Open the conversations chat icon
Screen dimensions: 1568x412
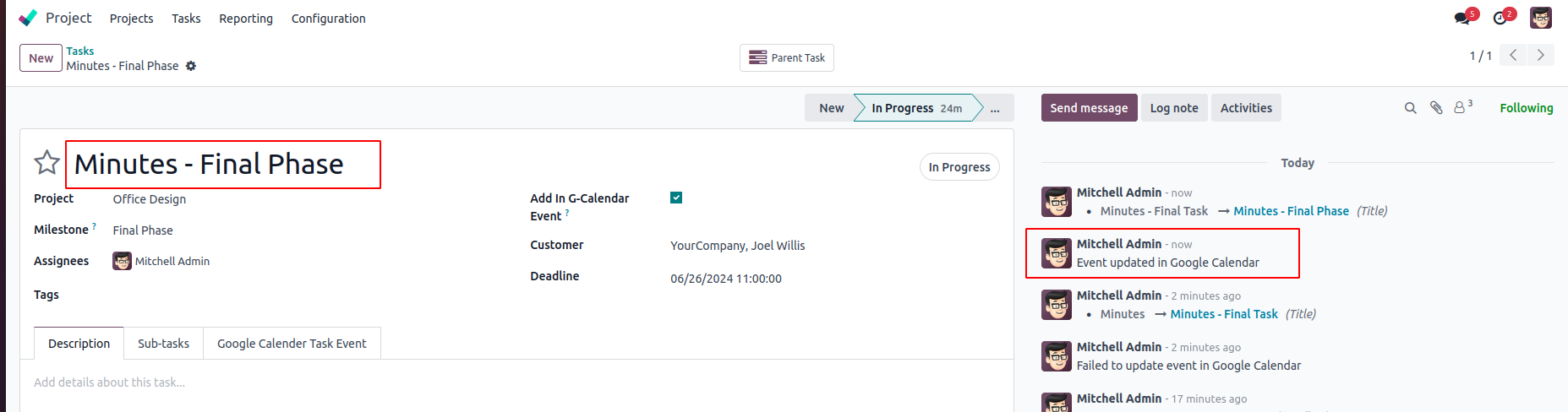pos(1462,18)
